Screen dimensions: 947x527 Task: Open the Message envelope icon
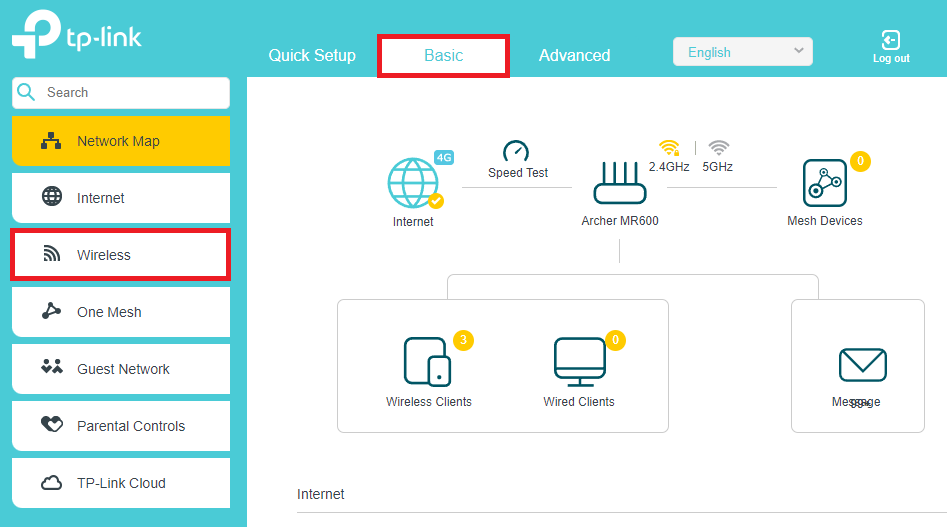tap(862, 365)
